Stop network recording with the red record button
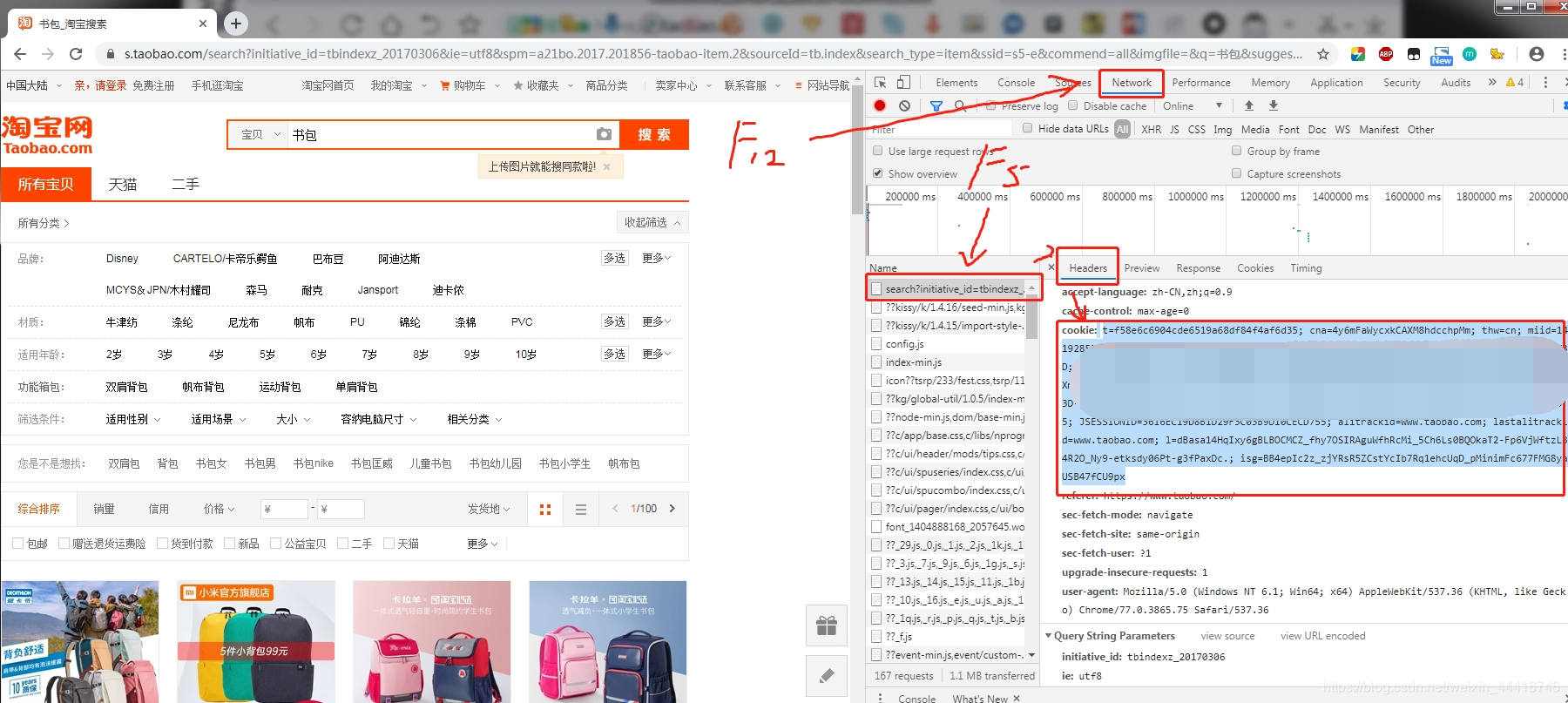Viewport: 1568px width, 703px height. click(x=880, y=105)
